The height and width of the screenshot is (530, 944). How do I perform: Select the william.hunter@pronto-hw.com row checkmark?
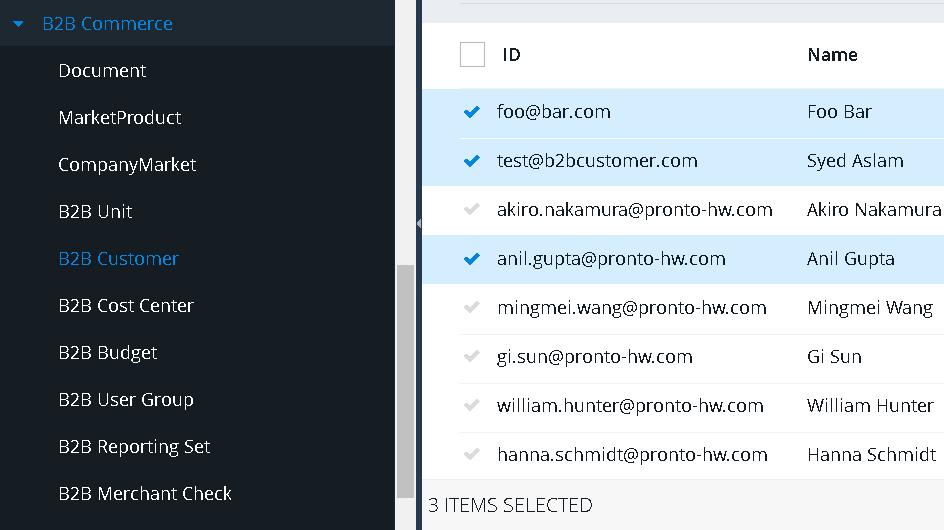[472, 406]
